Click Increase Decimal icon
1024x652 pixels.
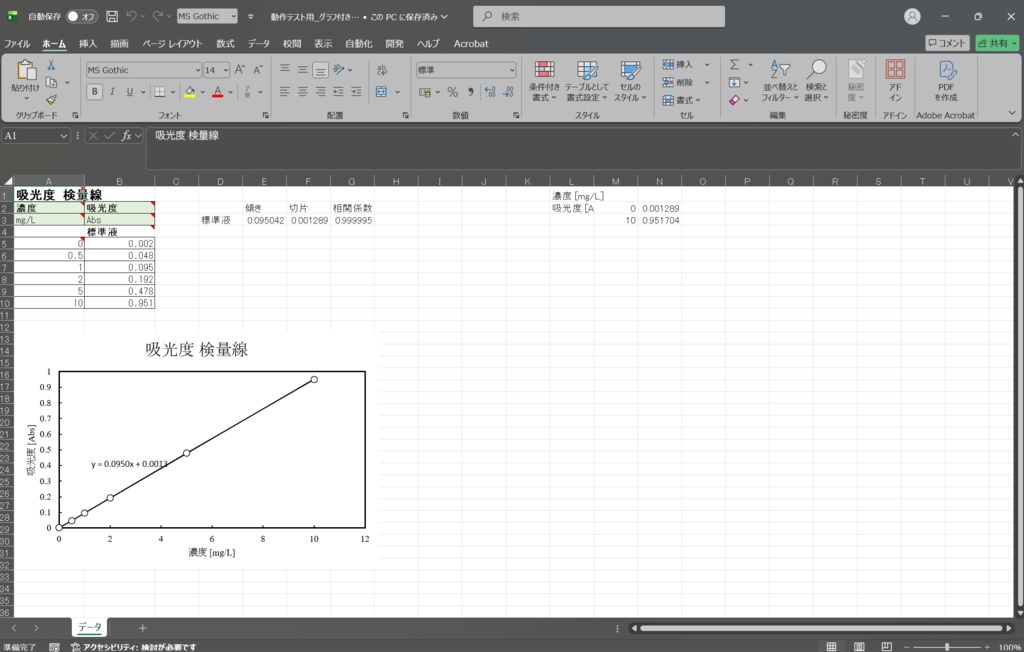click(x=490, y=92)
